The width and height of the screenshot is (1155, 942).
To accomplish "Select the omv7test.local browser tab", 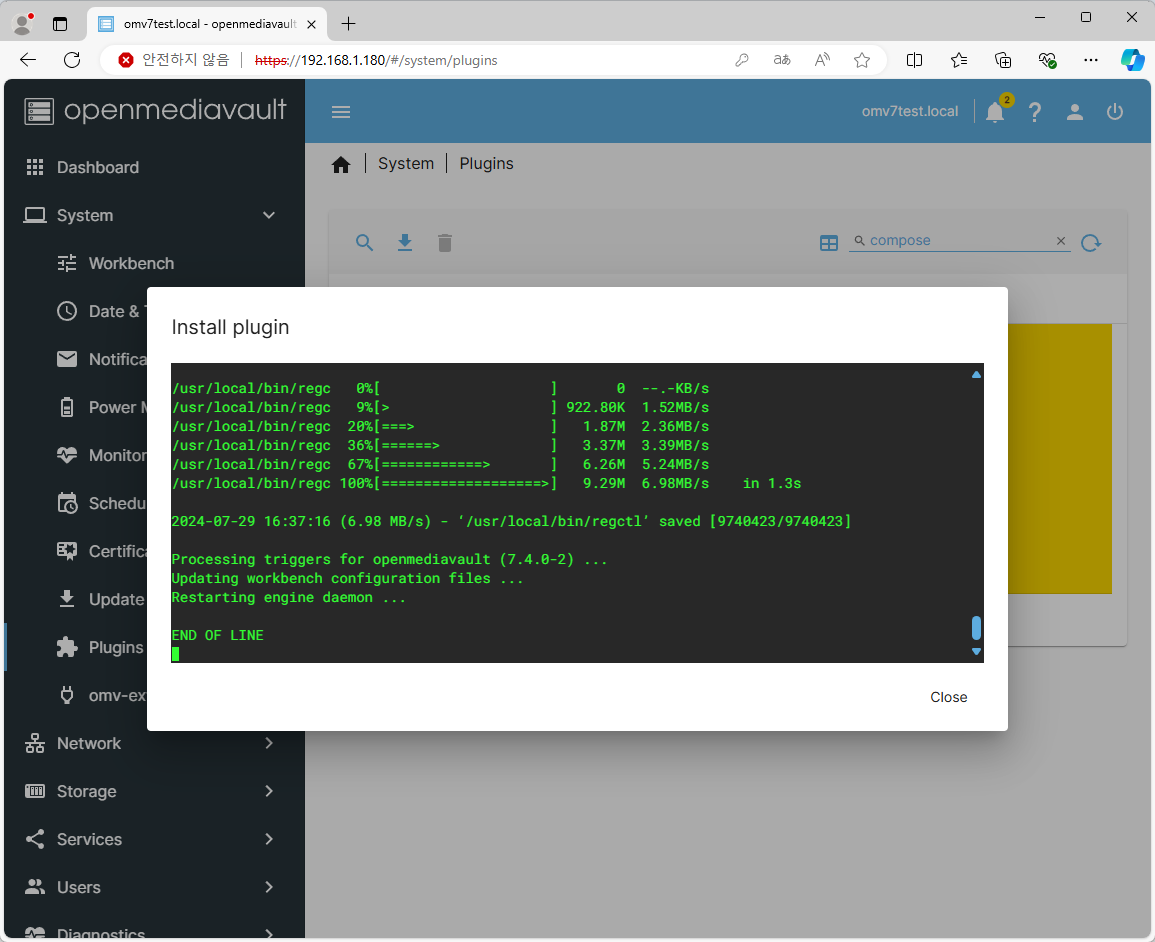I will tap(207, 24).
